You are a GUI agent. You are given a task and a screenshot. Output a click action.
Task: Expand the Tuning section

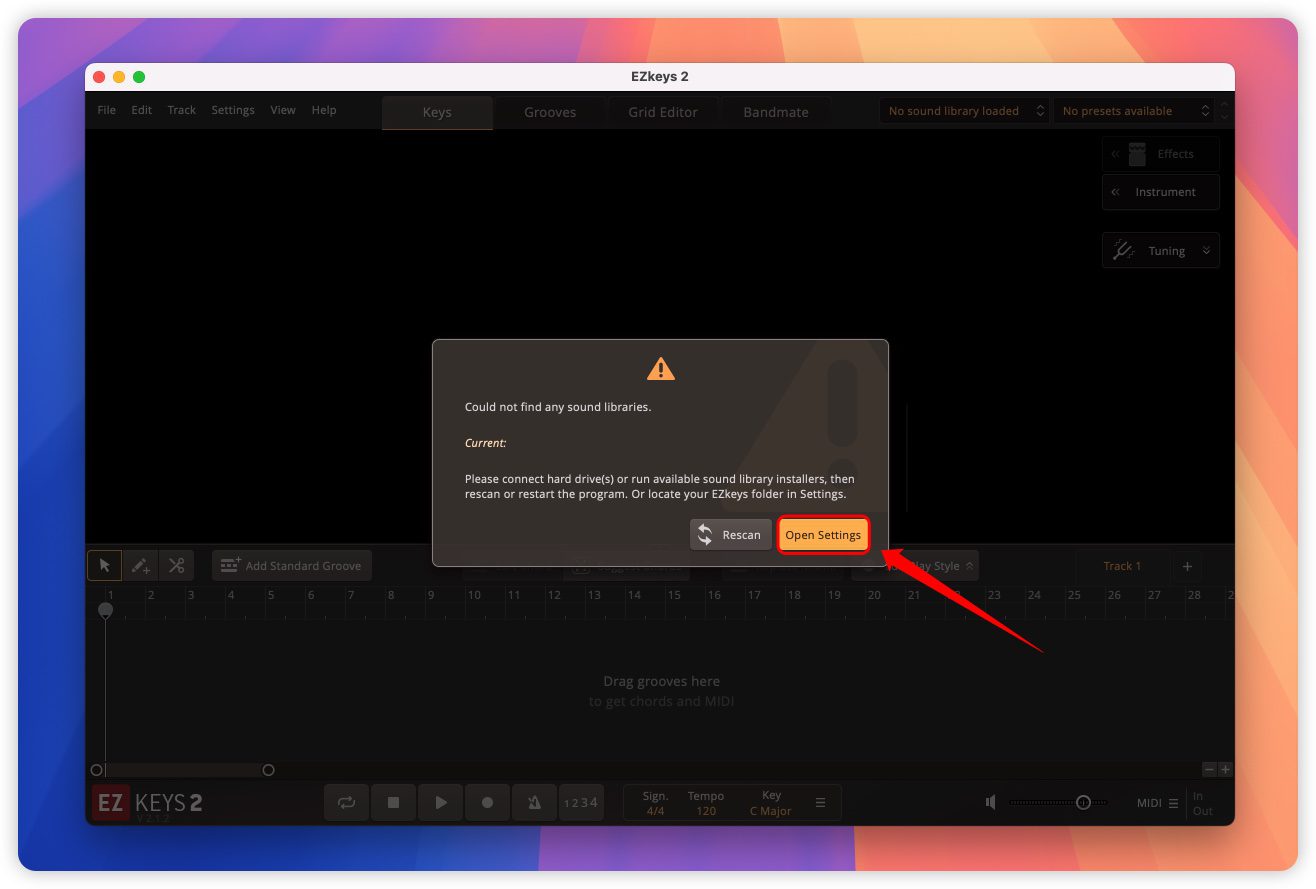coord(1160,251)
